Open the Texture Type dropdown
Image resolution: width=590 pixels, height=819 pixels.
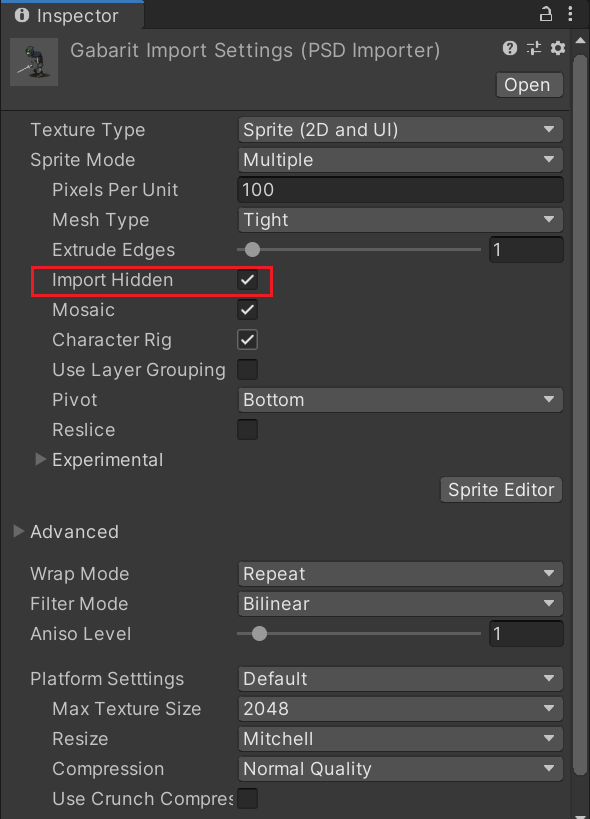(400, 130)
